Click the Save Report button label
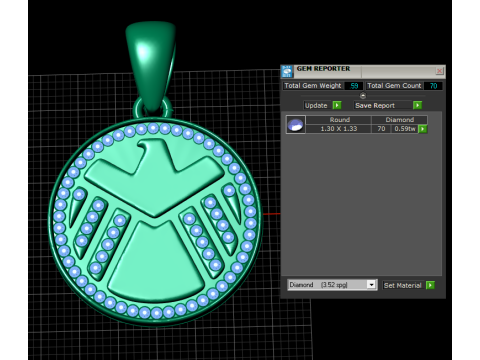Viewport: 480px width, 360px height. coord(375,105)
